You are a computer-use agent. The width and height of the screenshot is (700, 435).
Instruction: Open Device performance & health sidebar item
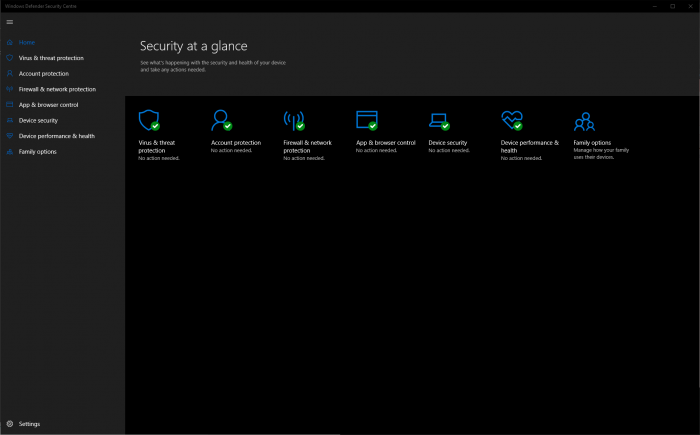click(x=56, y=136)
